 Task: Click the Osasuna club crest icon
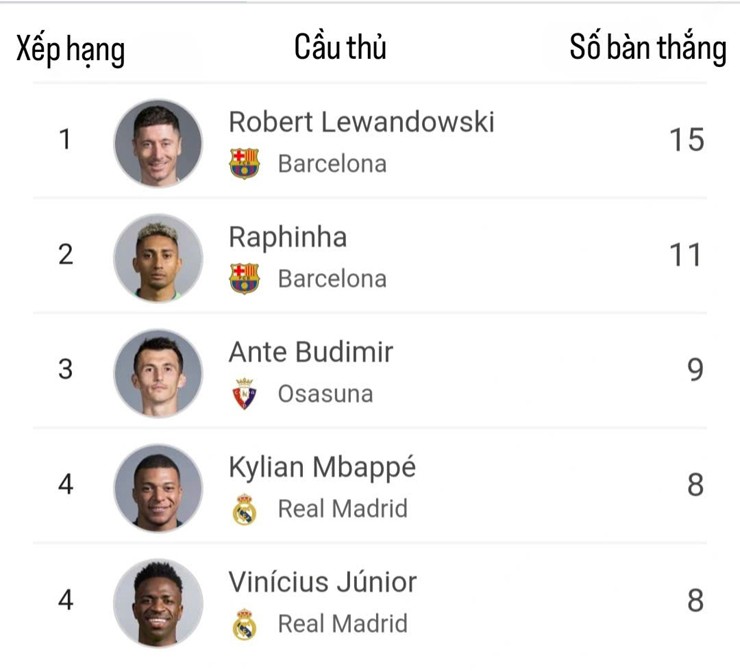point(244,394)
